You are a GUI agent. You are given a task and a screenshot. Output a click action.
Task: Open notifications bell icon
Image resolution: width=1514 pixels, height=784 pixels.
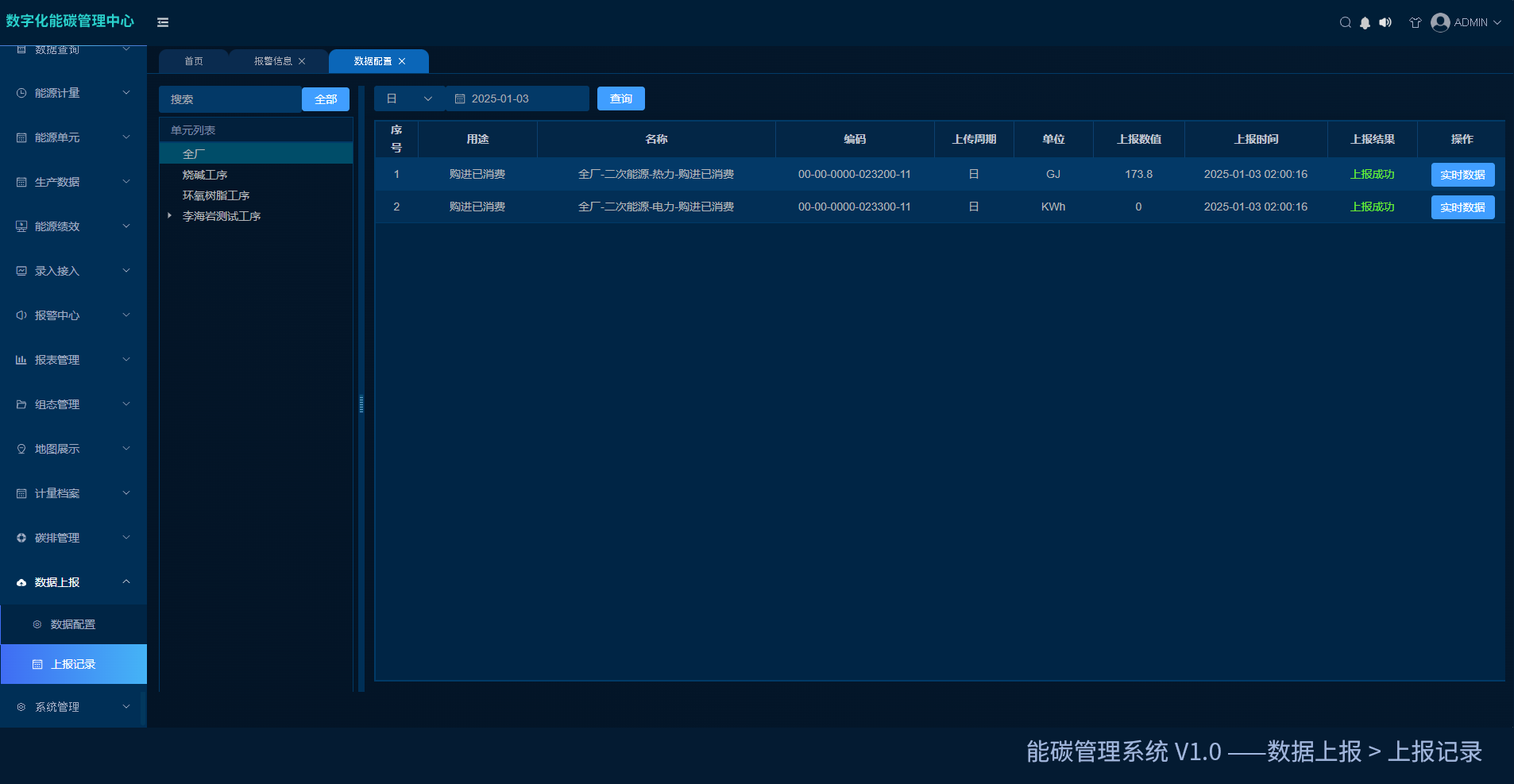coord(1365,22)
